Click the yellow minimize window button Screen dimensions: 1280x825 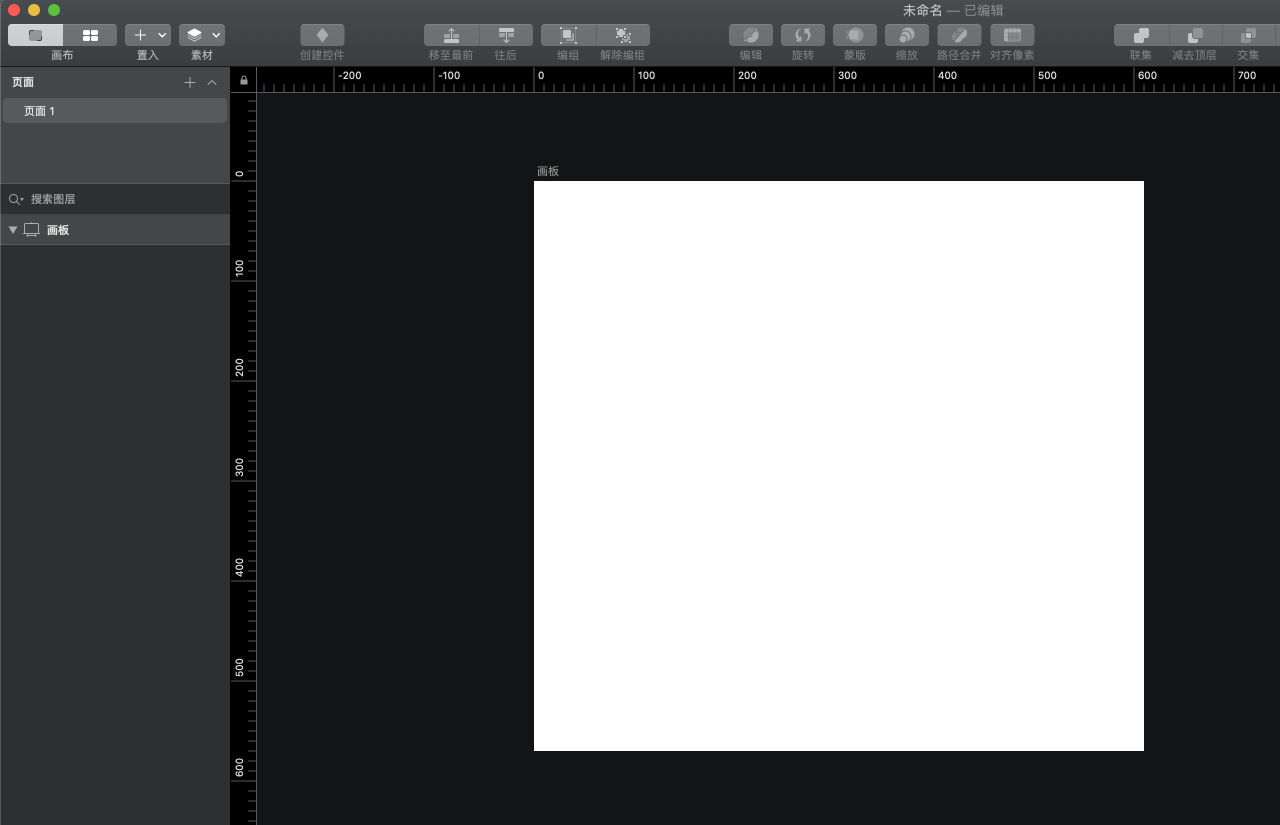point(34,10)
